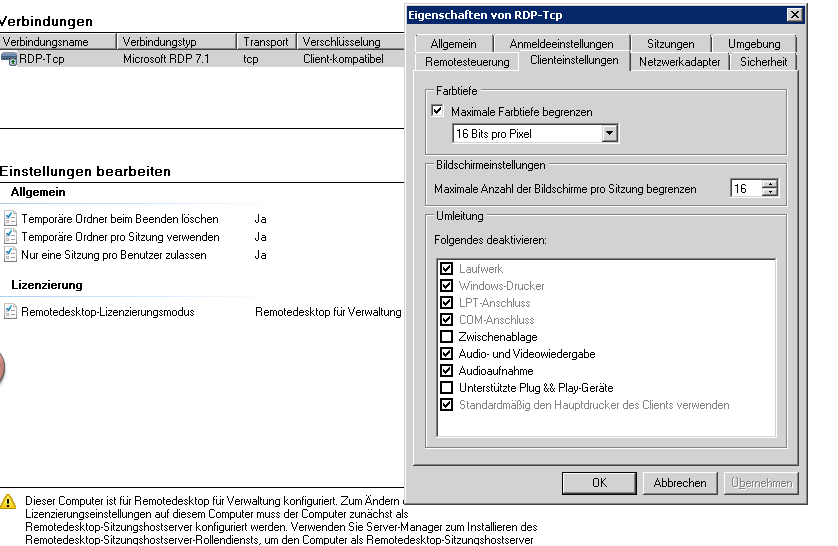Sort by the Verbindungsname column header

pos(58,42)
